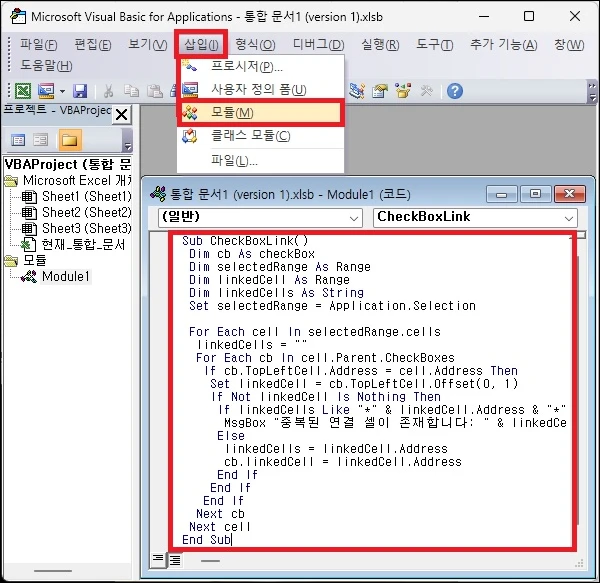Click the Copy icon in toolbar

click(131, 91)
